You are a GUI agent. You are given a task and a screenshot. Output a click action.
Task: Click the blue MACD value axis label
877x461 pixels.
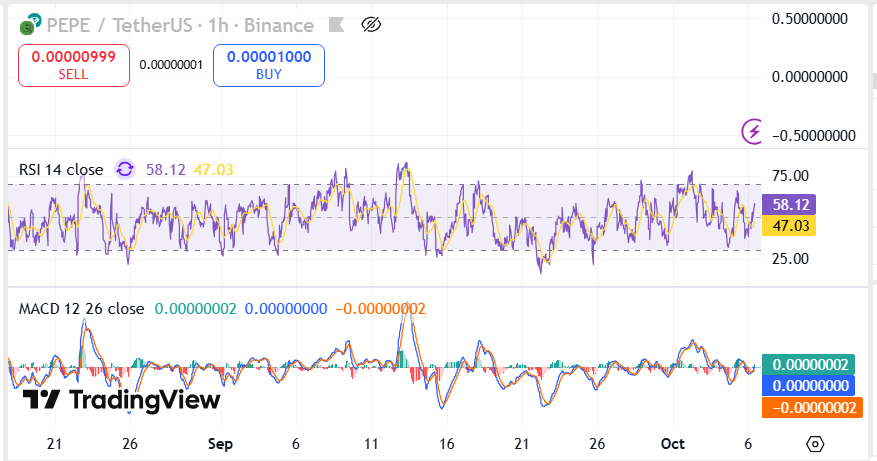[x=805, y=386]
